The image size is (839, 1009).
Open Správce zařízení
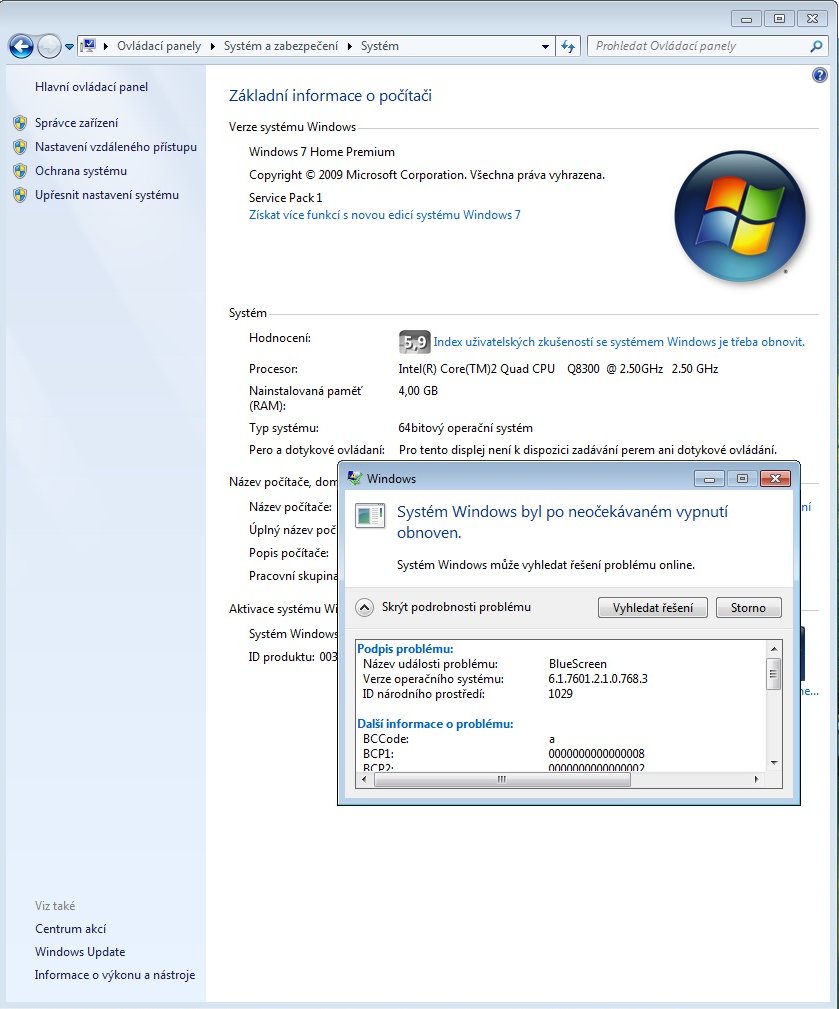point(77,123)
